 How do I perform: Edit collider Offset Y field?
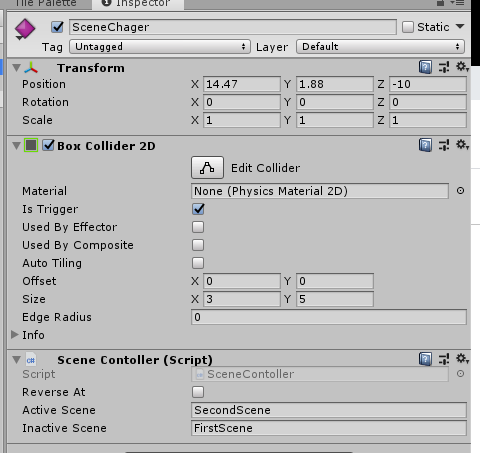tap(335, 281)
